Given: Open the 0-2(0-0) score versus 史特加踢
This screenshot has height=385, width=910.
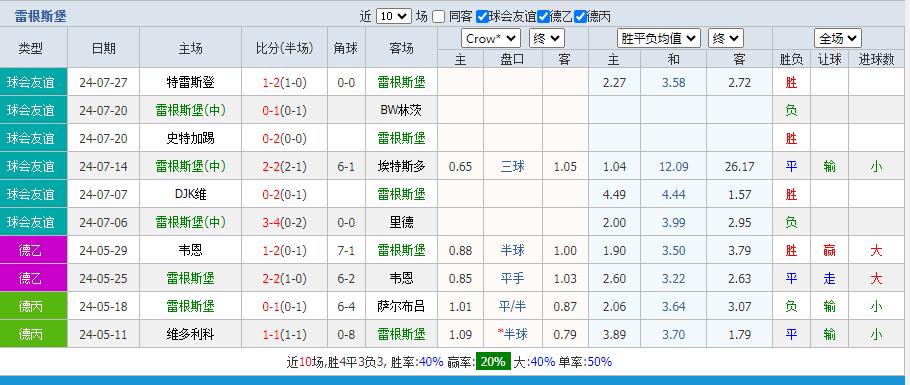Looking at the screenshot, I should [284, 138].
